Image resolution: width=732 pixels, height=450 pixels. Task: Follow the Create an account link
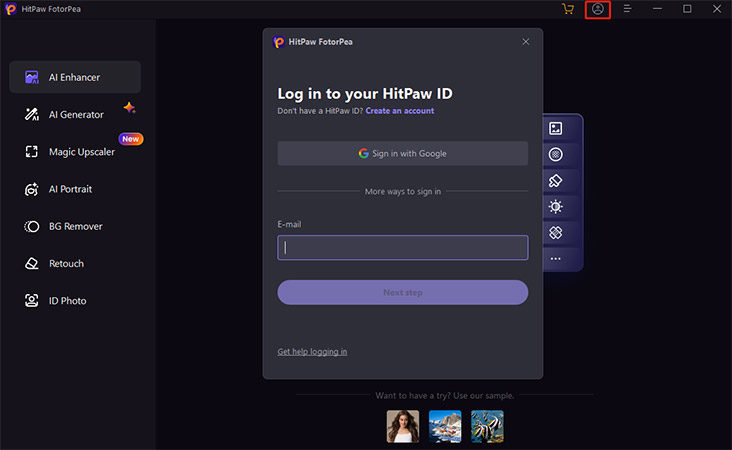(x=400, y=111)
